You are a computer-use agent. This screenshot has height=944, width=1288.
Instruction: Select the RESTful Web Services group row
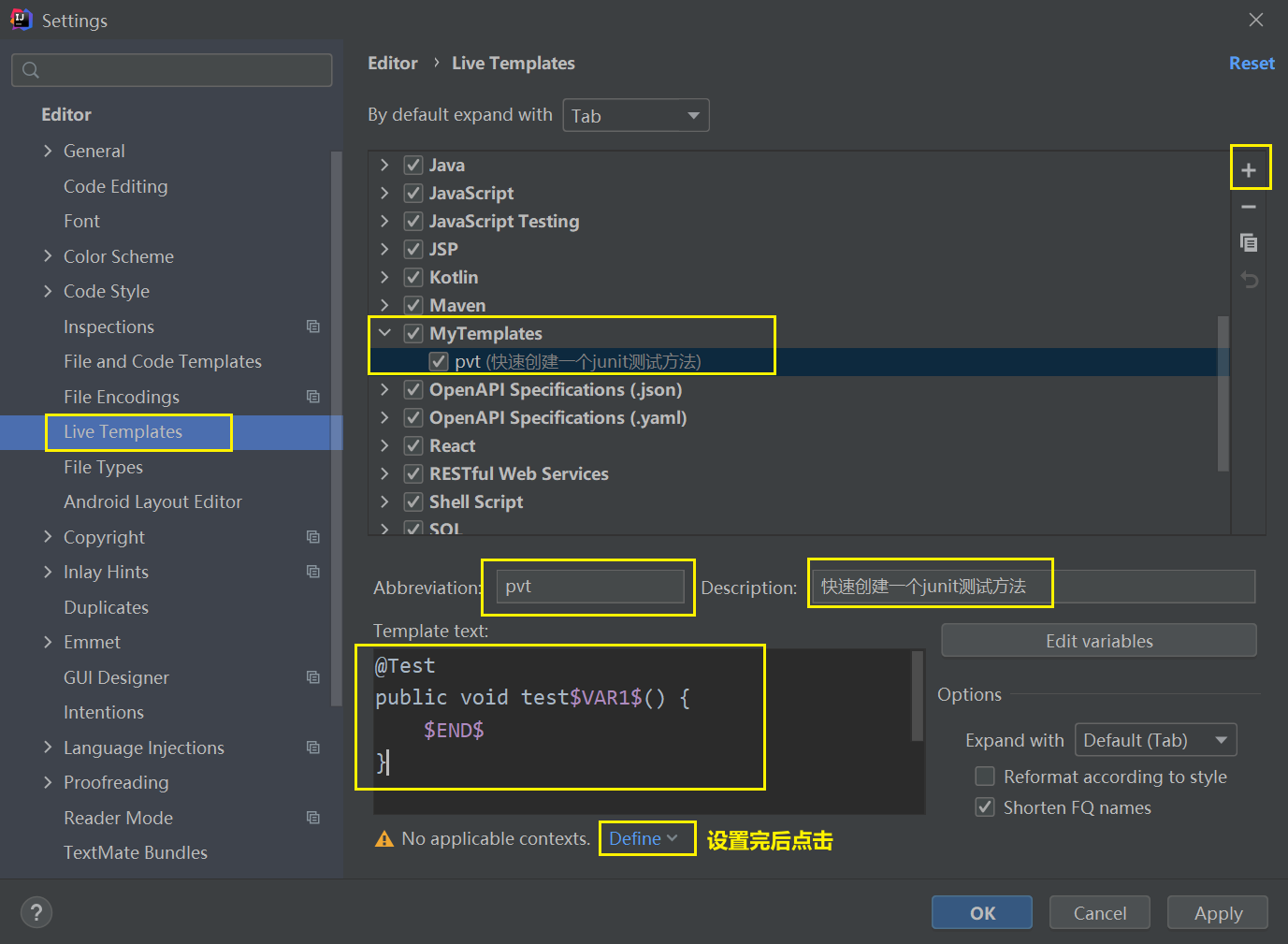(800, 473)
